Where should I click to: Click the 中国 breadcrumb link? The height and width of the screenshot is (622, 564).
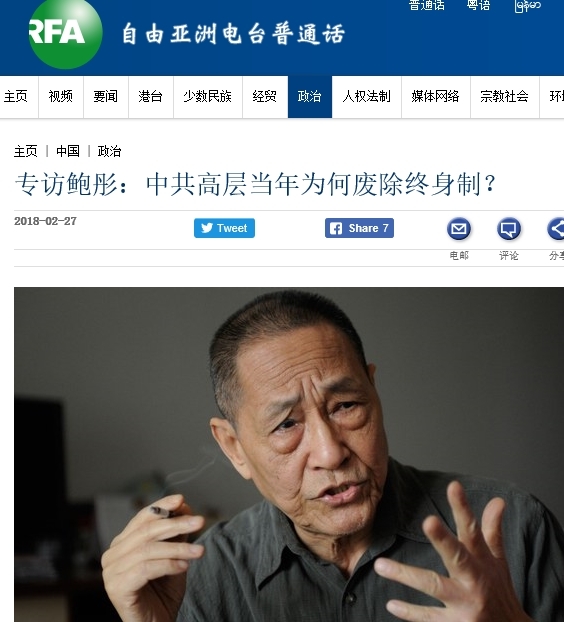click(x=68, y=151)
